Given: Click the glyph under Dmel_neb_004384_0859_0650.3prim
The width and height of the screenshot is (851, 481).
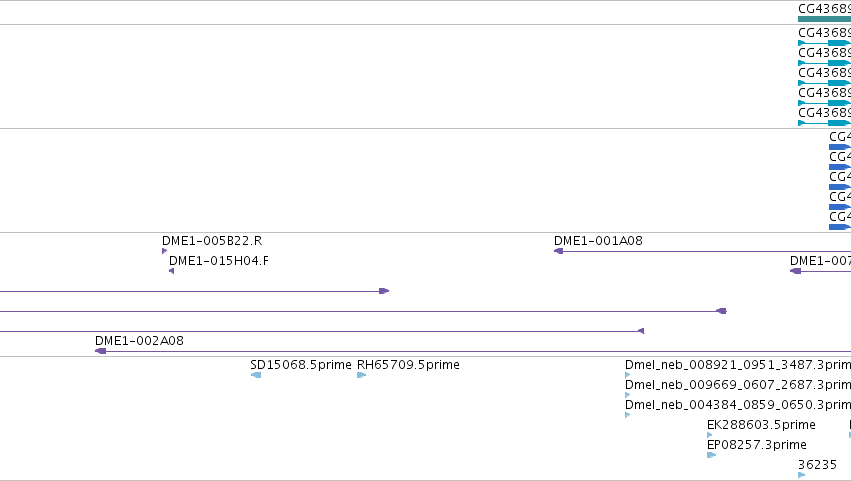Looking at the screenshot, I should [x=627, y=415].
